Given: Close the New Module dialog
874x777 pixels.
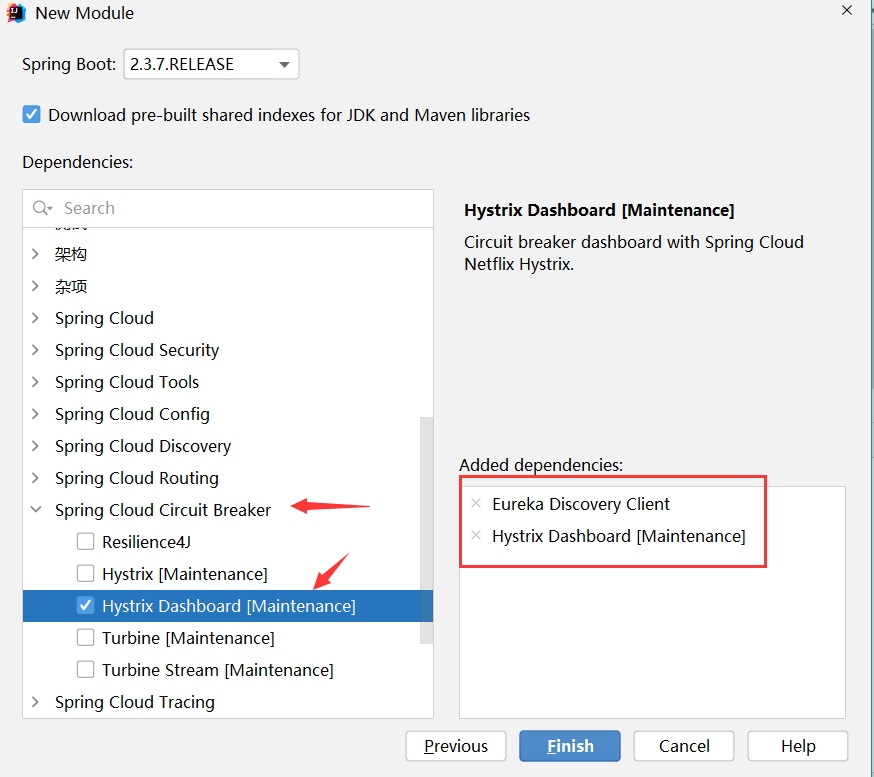Looking at the screenshot, I should click(x=847, y=11).
